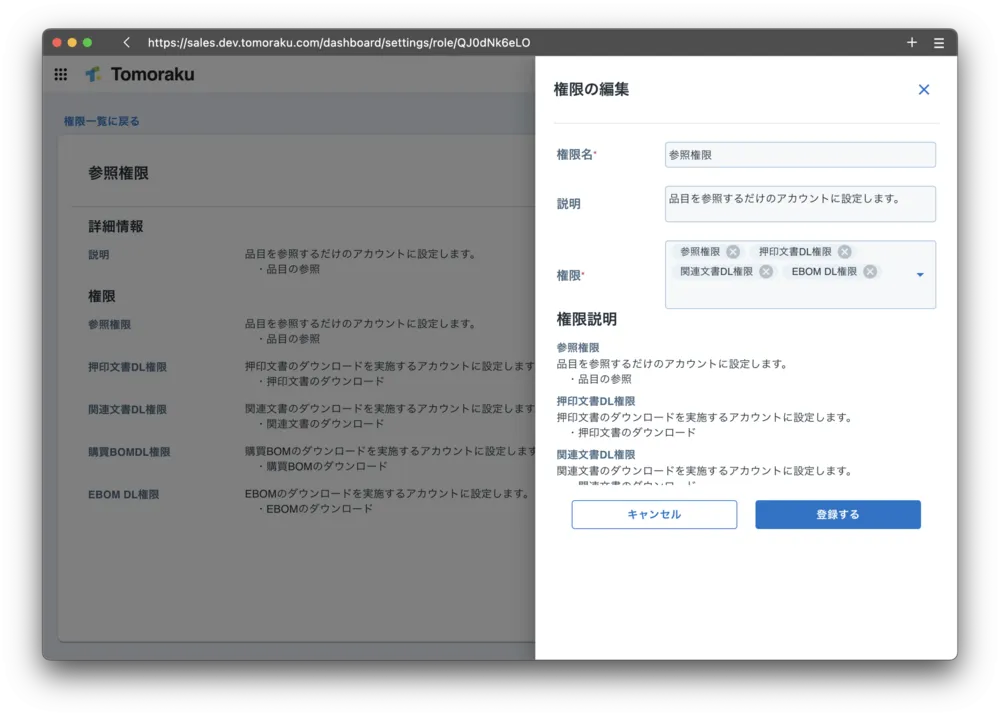Viewport: 1000px width, 716px height.
Task: Open the browser hamburger menu
Action: pyautogui.click(x=939, y=42)
